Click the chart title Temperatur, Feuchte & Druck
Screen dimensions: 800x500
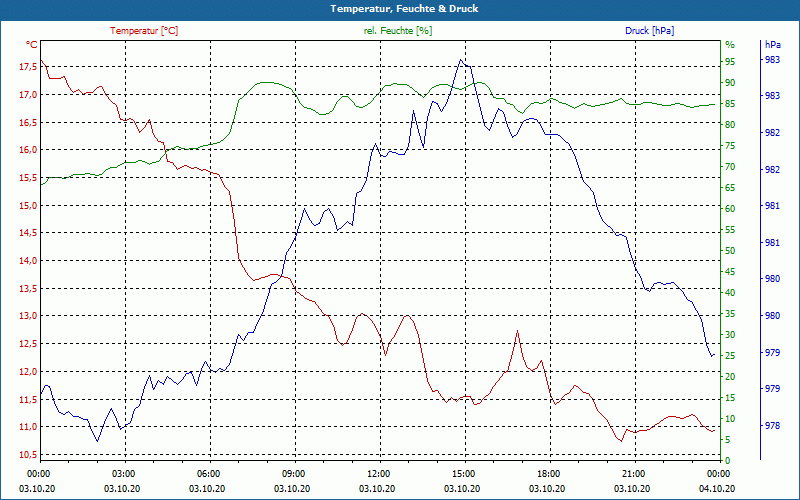point(404,9)
